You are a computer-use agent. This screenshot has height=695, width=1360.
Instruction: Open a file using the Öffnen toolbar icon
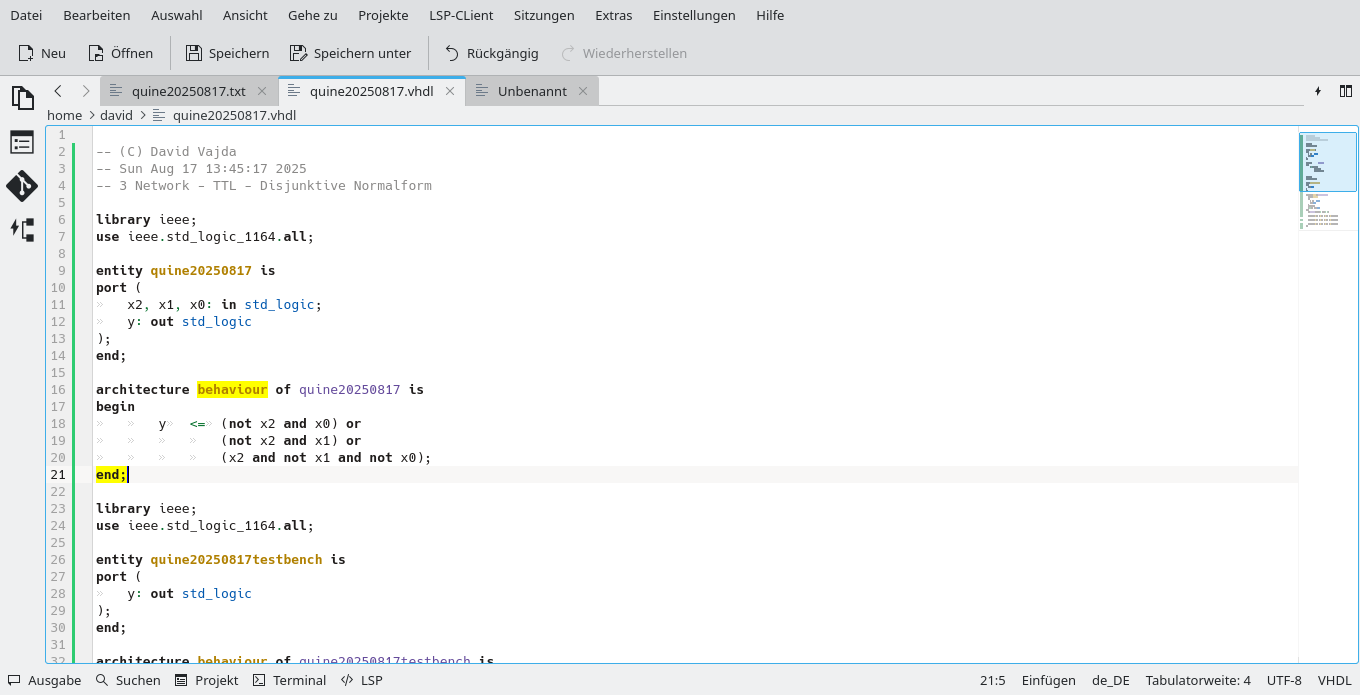pyautogui.click(x=120, y=53)
